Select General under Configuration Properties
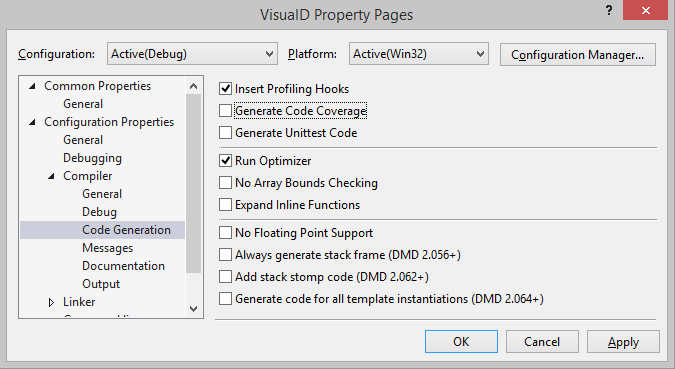The image size is (675, 369). (83, 140)
